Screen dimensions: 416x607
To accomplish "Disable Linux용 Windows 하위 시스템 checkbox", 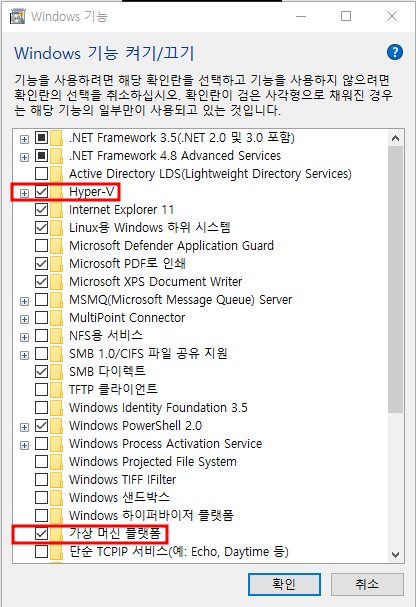I will [41, 228].
